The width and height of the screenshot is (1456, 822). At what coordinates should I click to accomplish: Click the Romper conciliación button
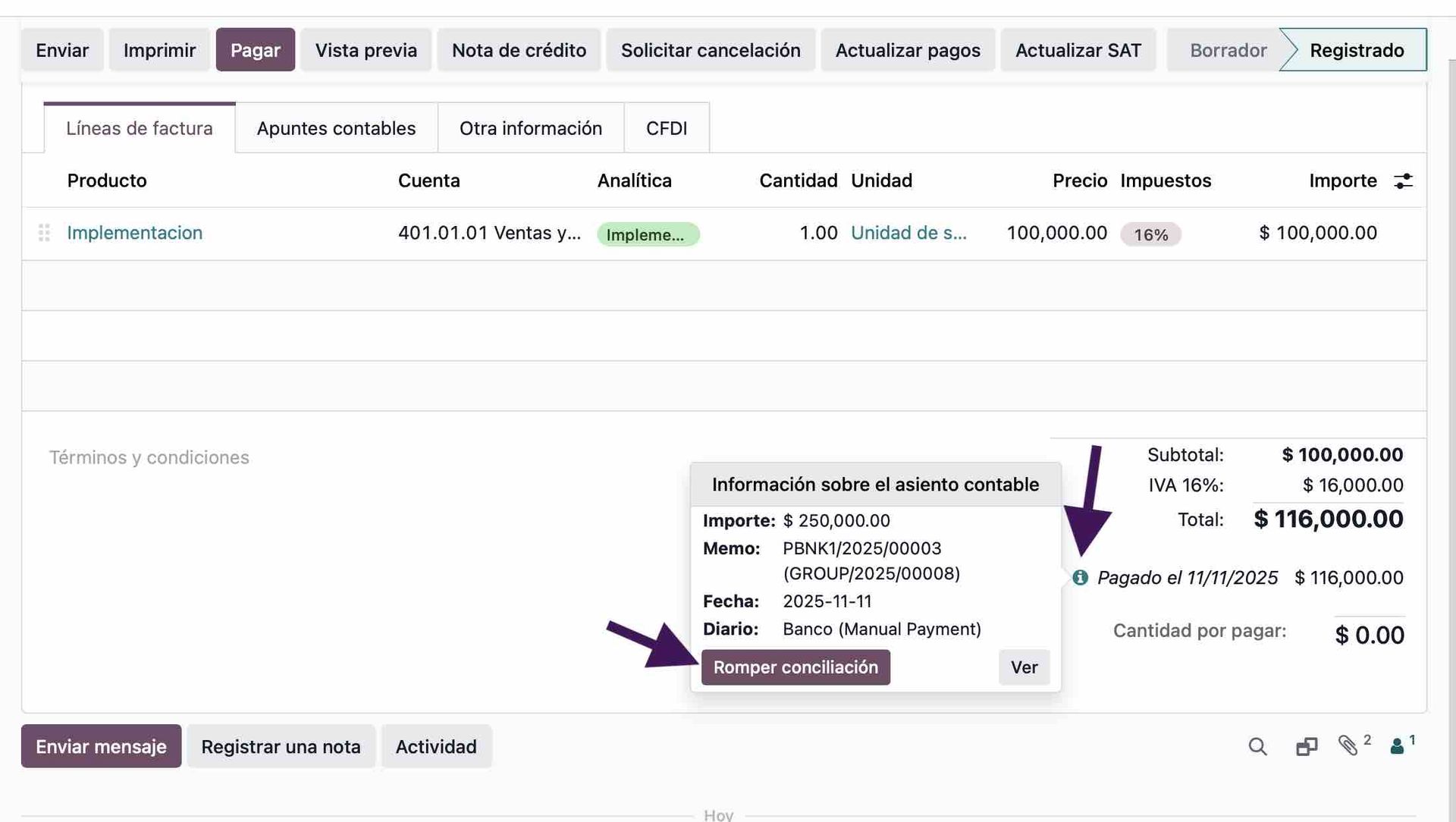click(x=795, y=667)
